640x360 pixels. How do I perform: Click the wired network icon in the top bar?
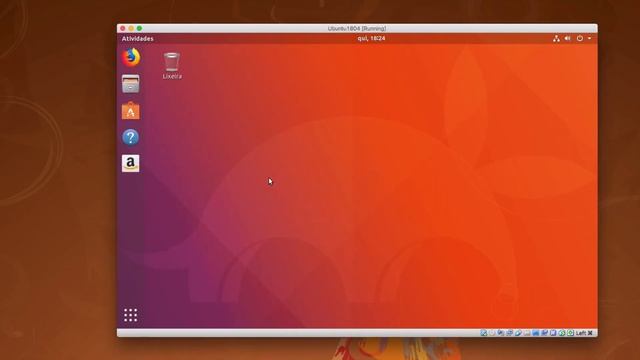(556, 38)
